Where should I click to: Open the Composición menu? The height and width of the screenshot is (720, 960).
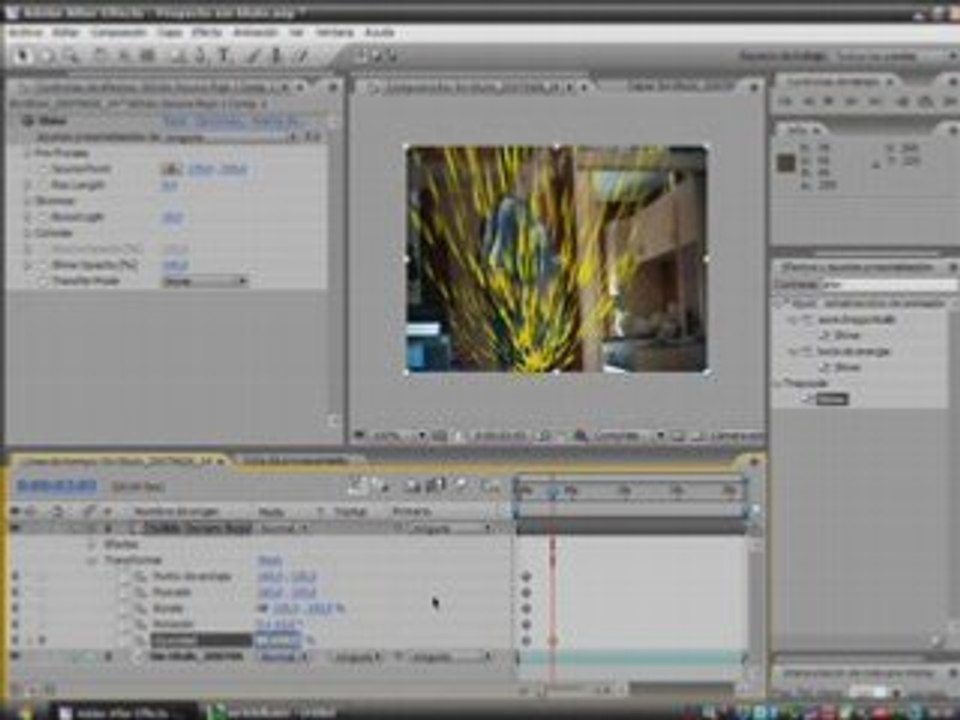pos(119,32)
